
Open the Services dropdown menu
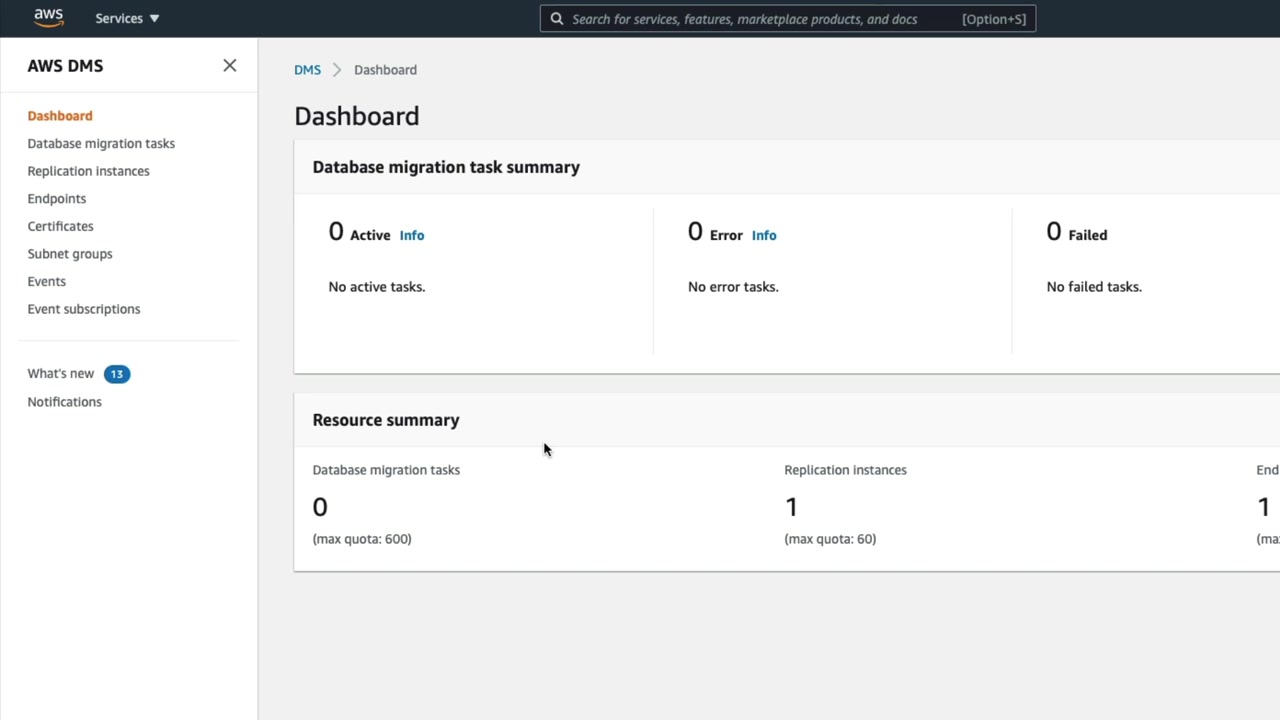[x=127, y=19]
